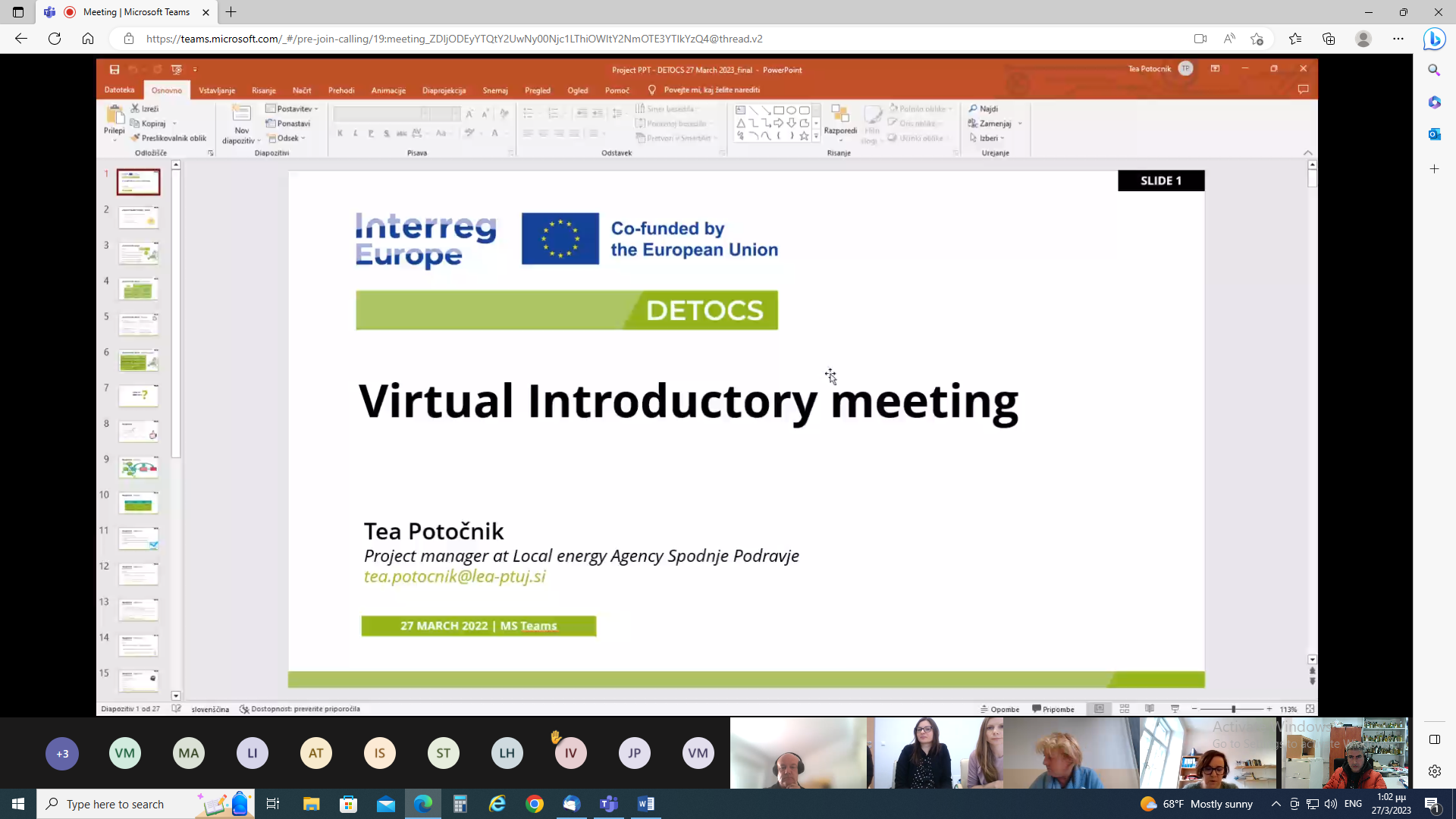The image size is (1456, 819).
Task: Click the PowerPoint Save icon in the title bar
Action: click(x=115, y=70)
